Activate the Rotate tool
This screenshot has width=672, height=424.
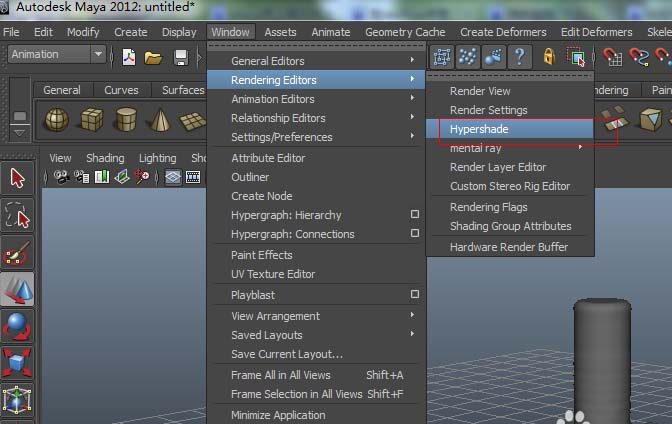pos(17,327)
